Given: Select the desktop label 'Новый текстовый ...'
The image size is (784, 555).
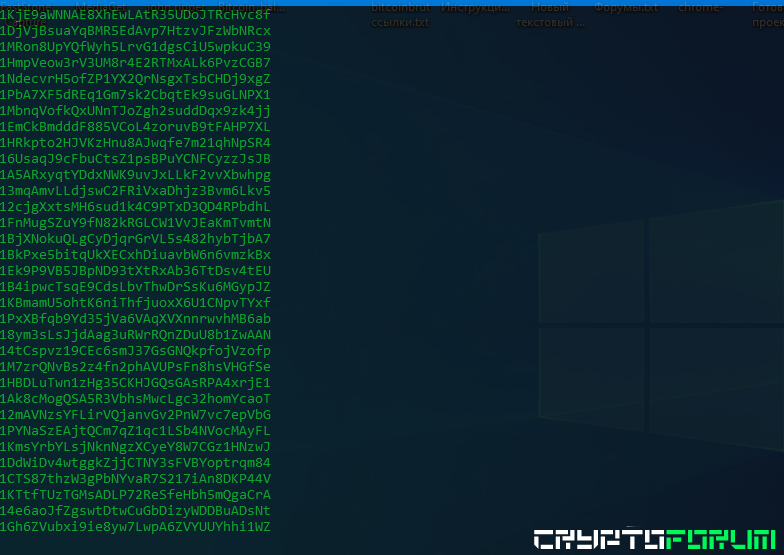Looking at the screenshot, I should pyautogui.click(x=550, y=15).
